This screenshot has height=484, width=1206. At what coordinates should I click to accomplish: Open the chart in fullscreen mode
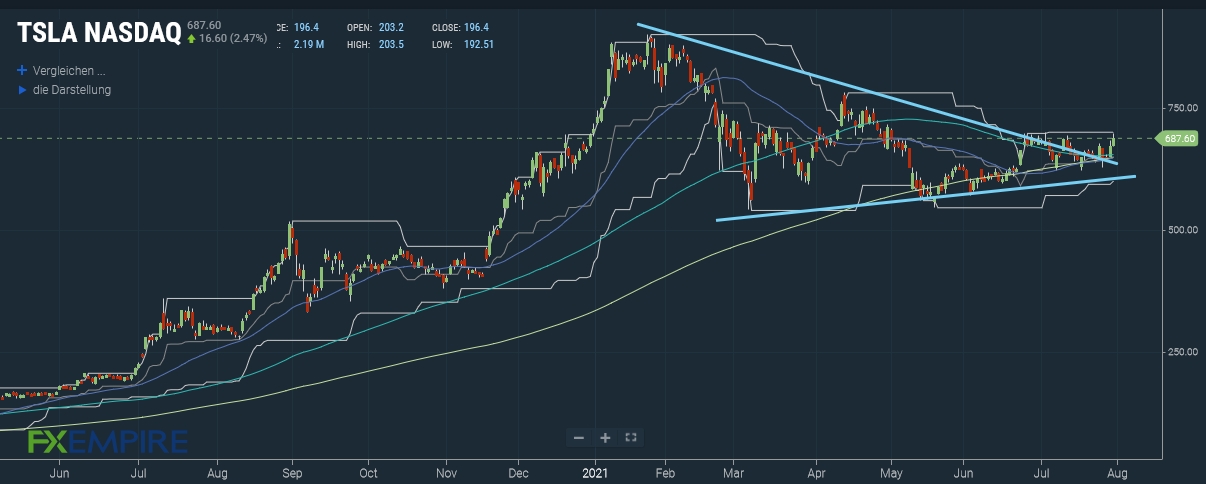[x=631, y=437]
